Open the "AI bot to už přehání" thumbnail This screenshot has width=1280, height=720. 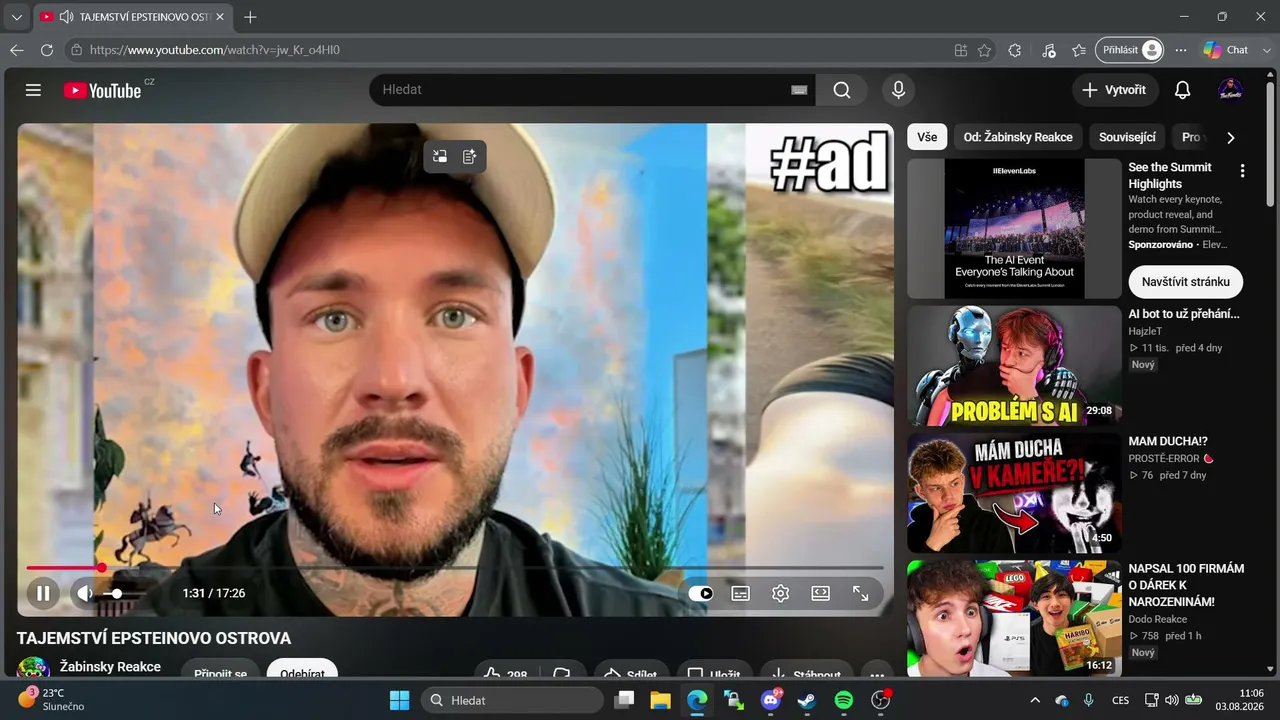tap(1014, 365)
